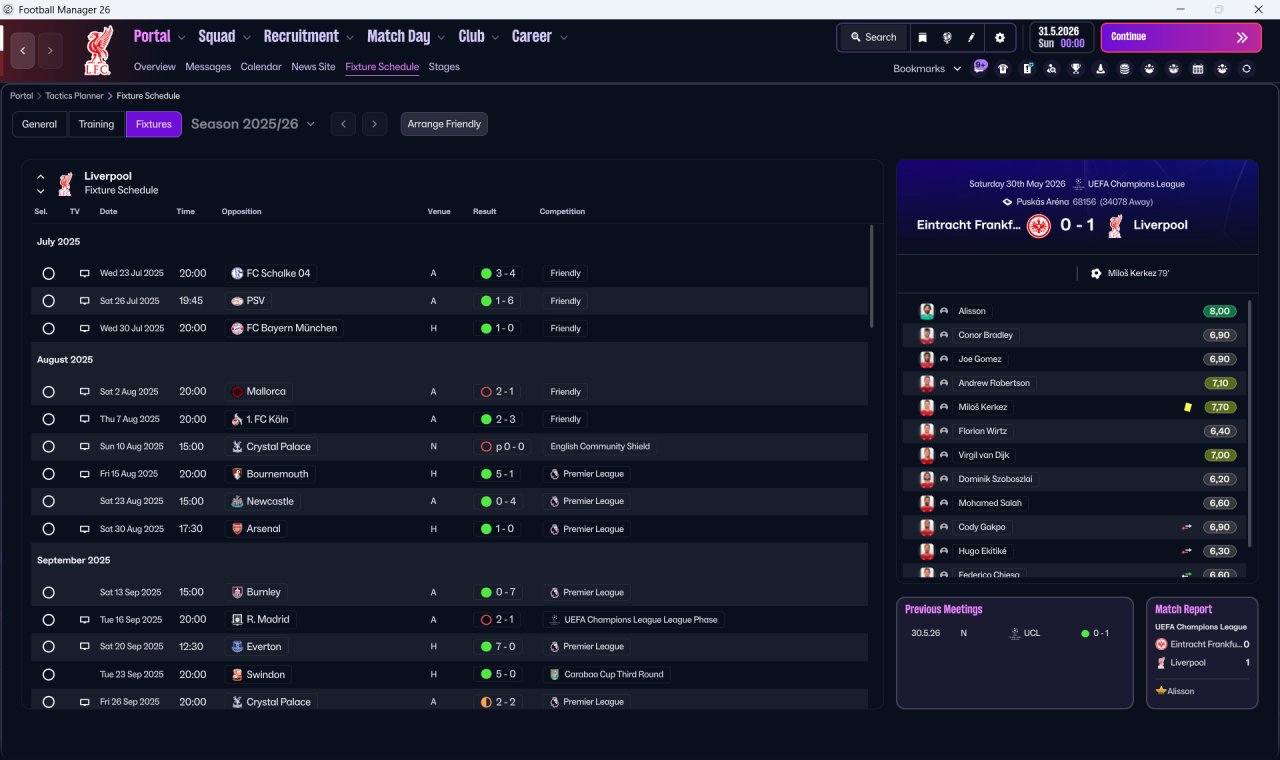Image resolution: width=1280 pixels, height=760 pixels.
Task: Open the Overview sub-tab
Action: [x=155, y=67]
